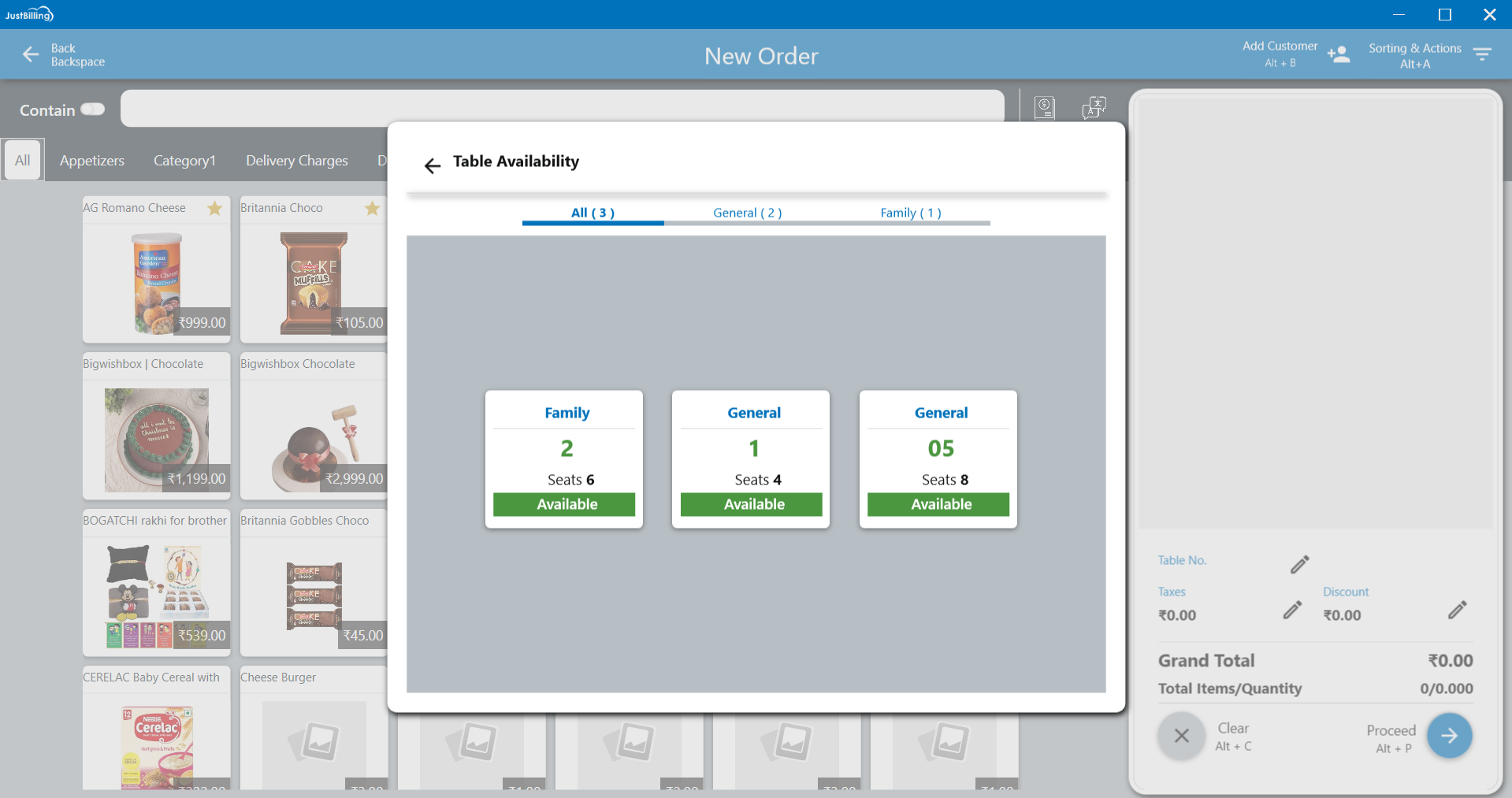Screen dimensions: 1512x798
Task: Select the All ( 3 ) tables tab
Action: [593, 213]
